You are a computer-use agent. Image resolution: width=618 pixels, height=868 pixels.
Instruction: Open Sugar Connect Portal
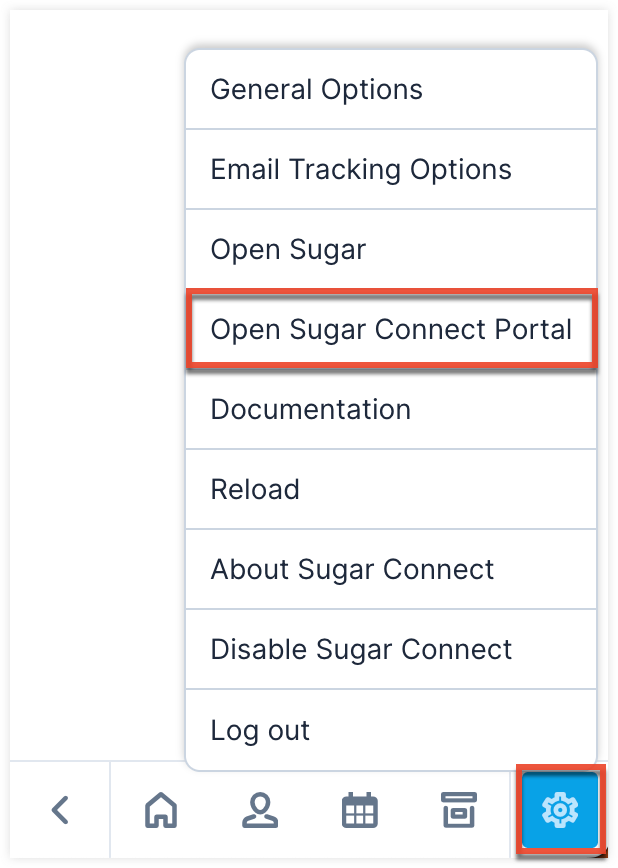click(391, 329)
